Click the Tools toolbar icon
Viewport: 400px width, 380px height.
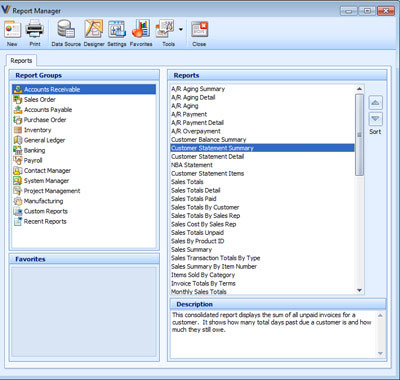pyautogui.click(x=165, y=29)
